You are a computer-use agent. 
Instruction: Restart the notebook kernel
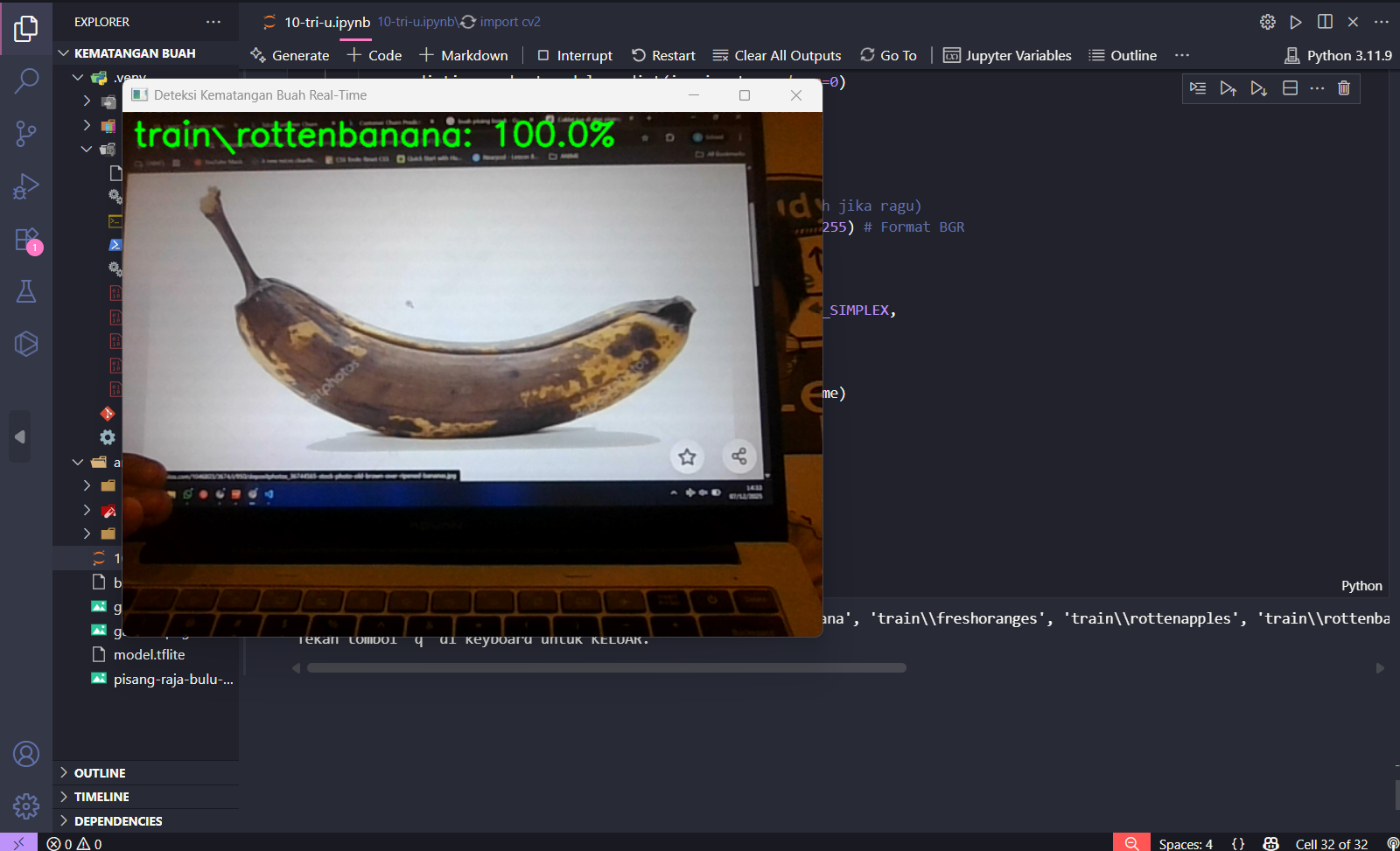[663, 55]
